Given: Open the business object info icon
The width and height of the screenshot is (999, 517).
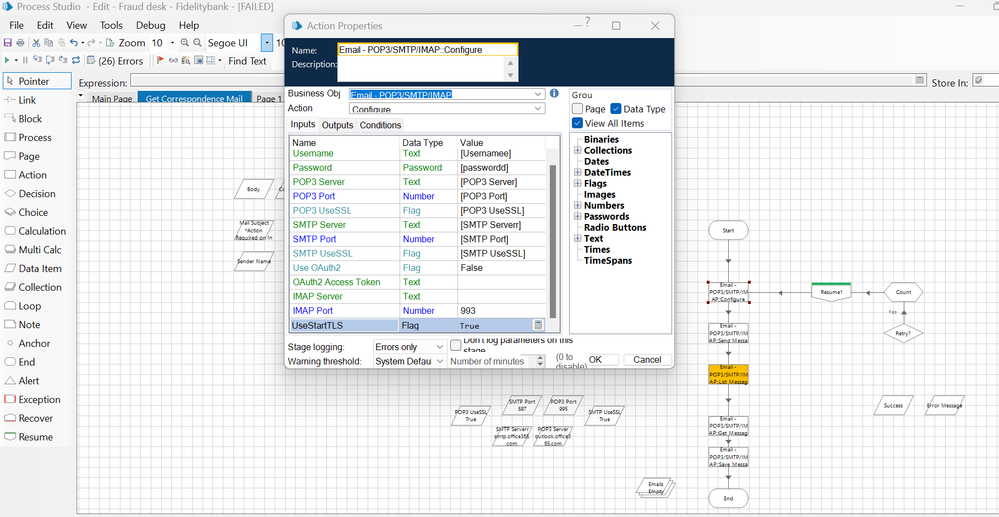Looking at the screenshot, I should [x=554, y=94].
